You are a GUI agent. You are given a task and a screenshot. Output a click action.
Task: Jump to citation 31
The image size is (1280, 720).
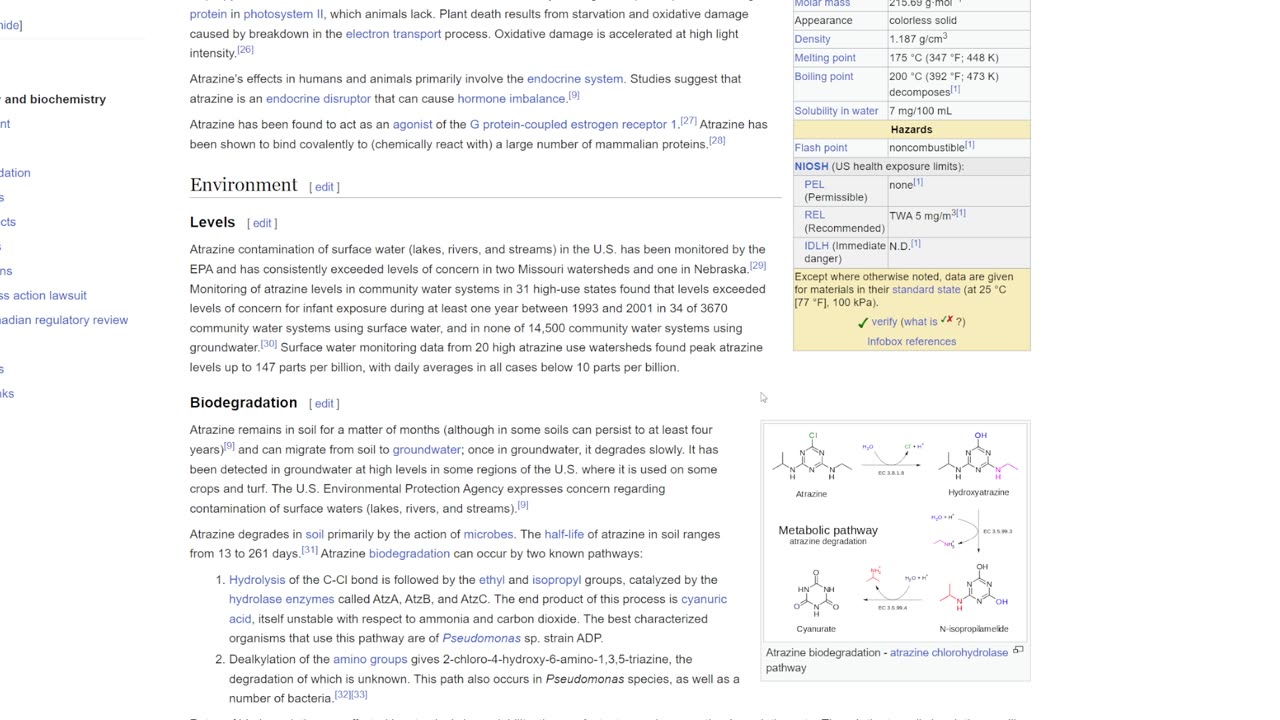pyautogui.click(x=310, y=549)
